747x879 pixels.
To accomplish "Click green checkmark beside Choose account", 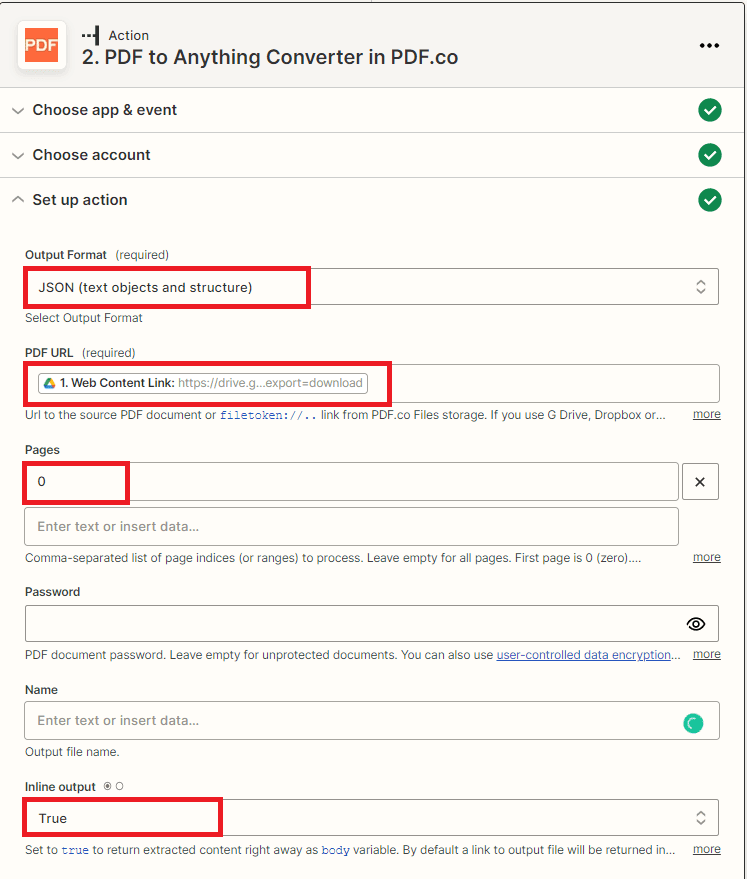I will coord(709,155).
